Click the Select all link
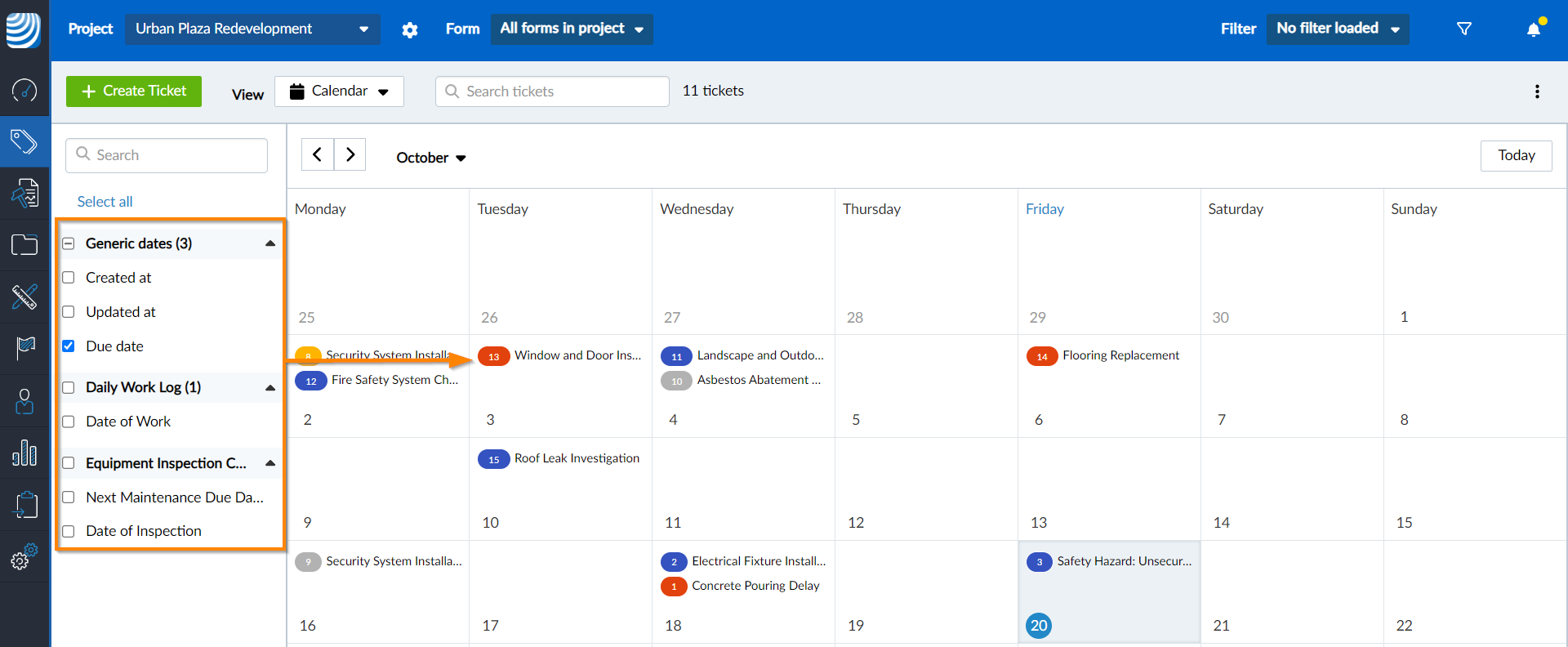The width and height of the screenshot is (1568, 647). point(105,202)
